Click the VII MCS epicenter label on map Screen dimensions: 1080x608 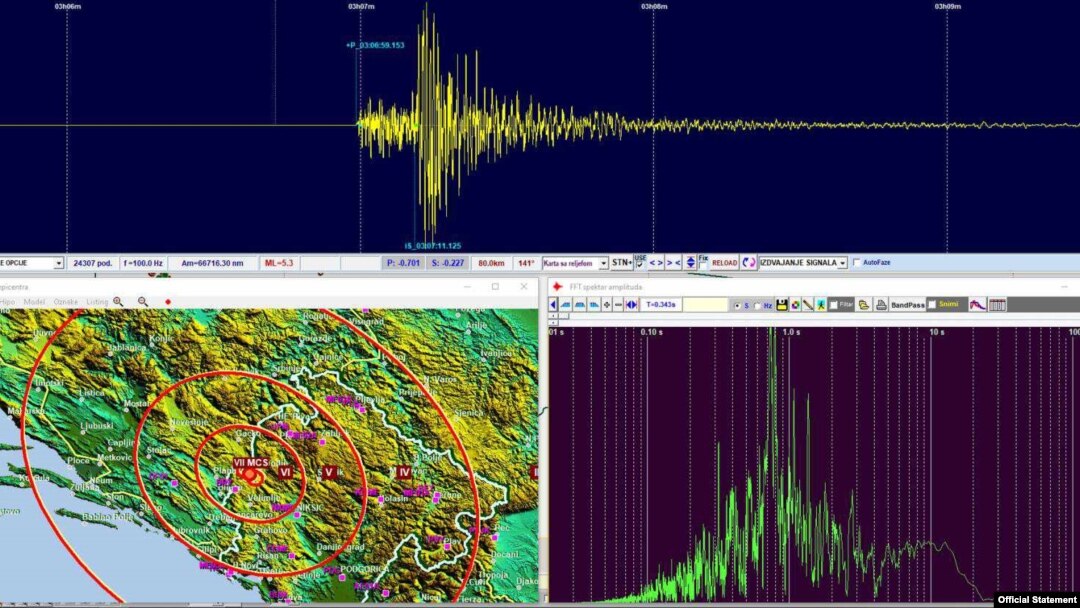pyautogui.click(x=251, y=463)
